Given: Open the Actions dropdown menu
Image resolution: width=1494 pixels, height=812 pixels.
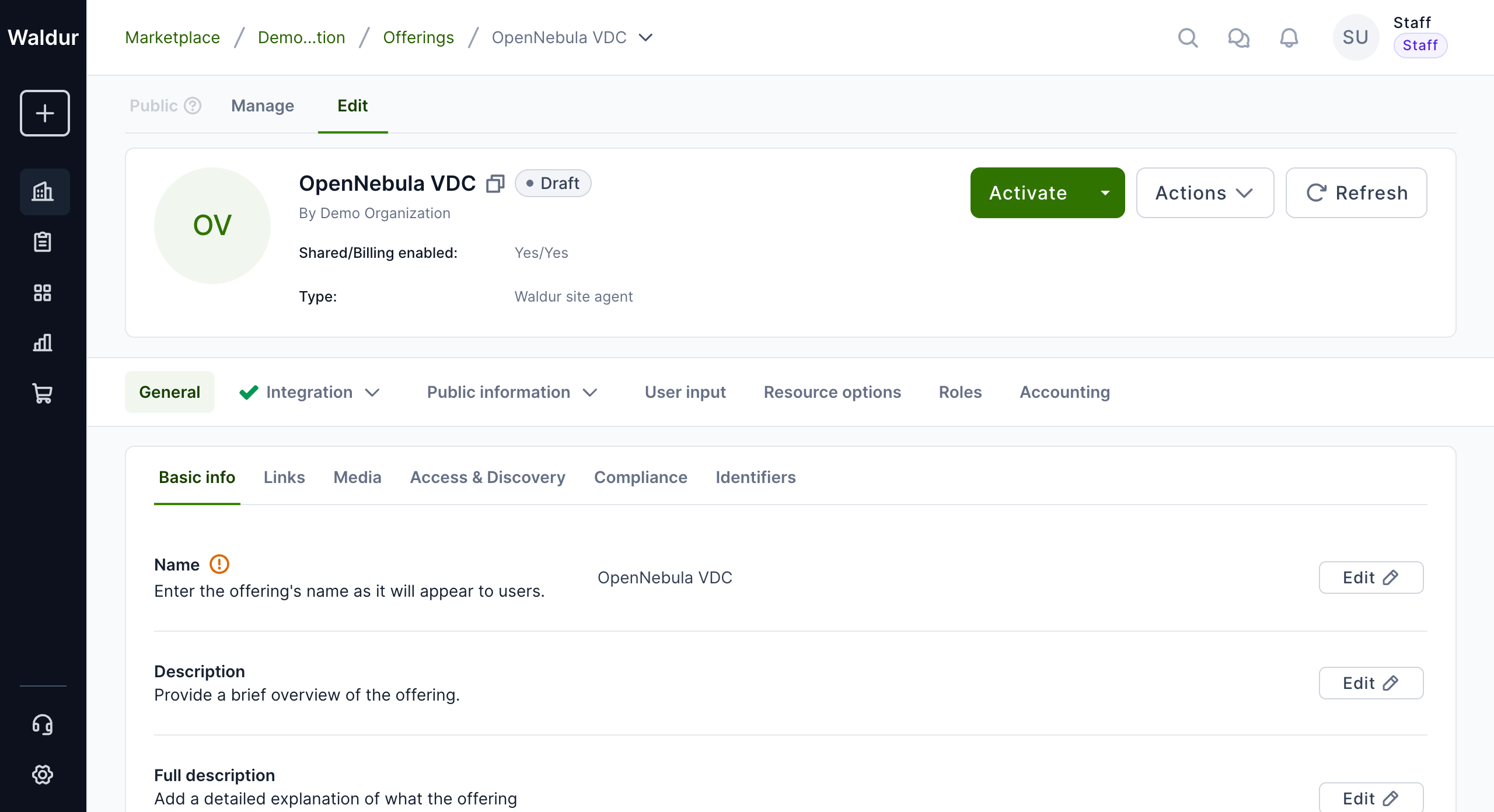Looking at the screenshot, I should point(1205,193).
